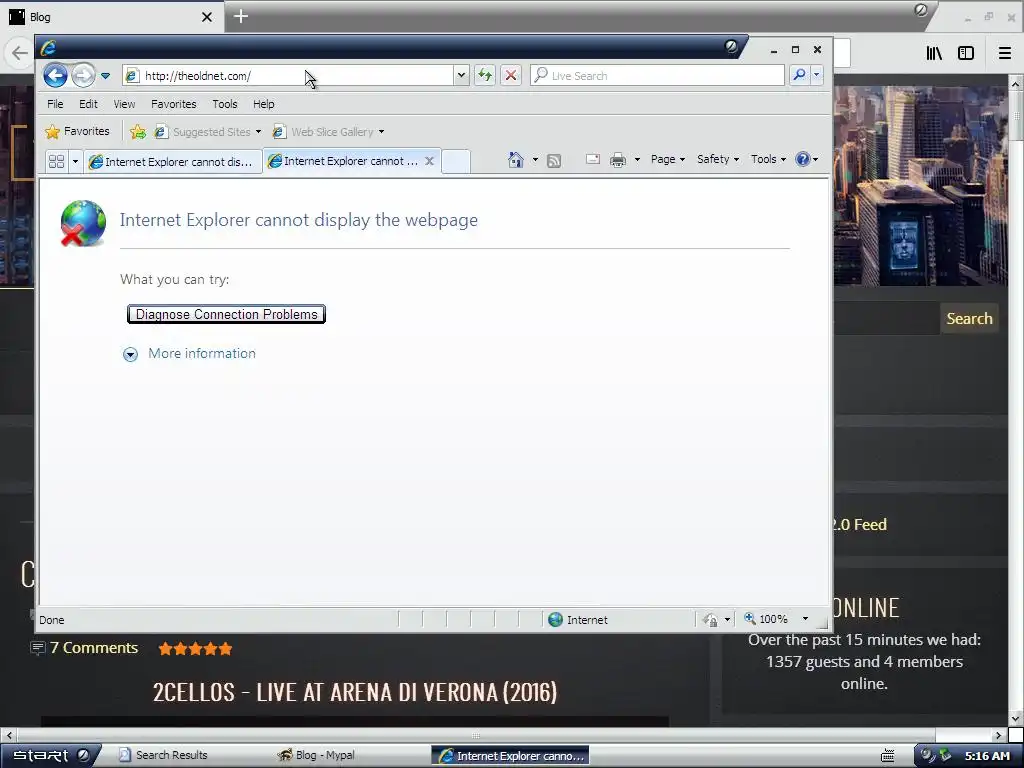The height and width of the screenshot is (768, 1024).
Task: Open the Favorites star center button
Action: 77,131
